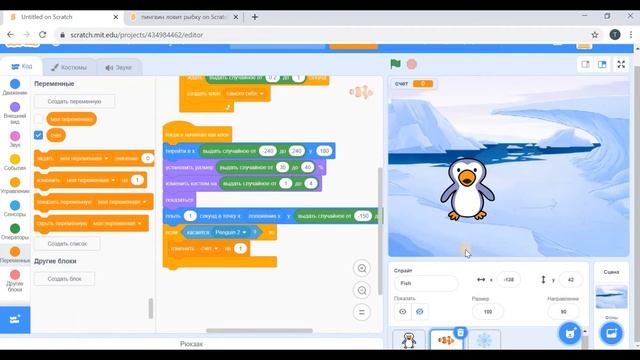Click the sprite y position field
This screenshot has width=640, height=360.
[x=570, y=280]
